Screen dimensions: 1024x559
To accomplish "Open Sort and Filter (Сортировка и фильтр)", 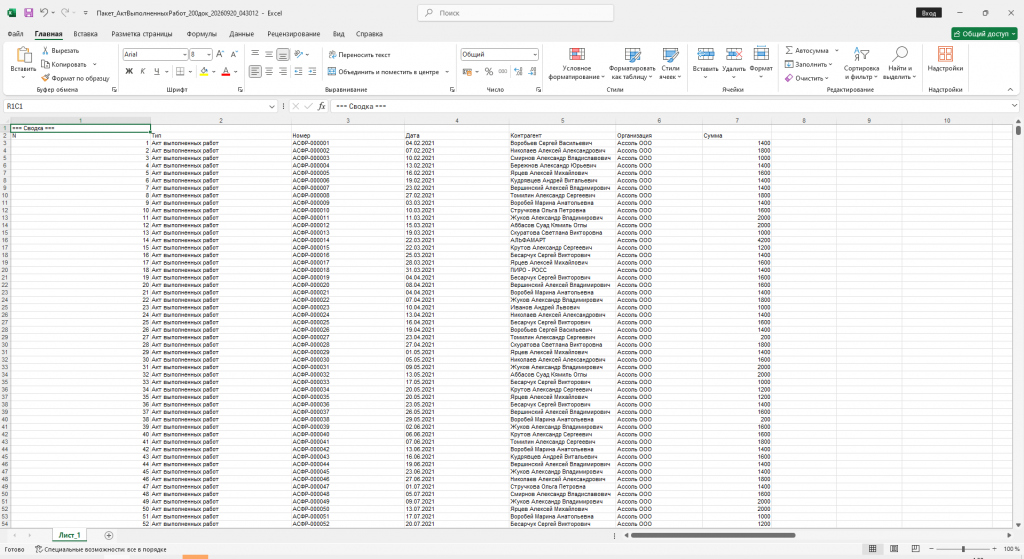I will coord(861,63).
